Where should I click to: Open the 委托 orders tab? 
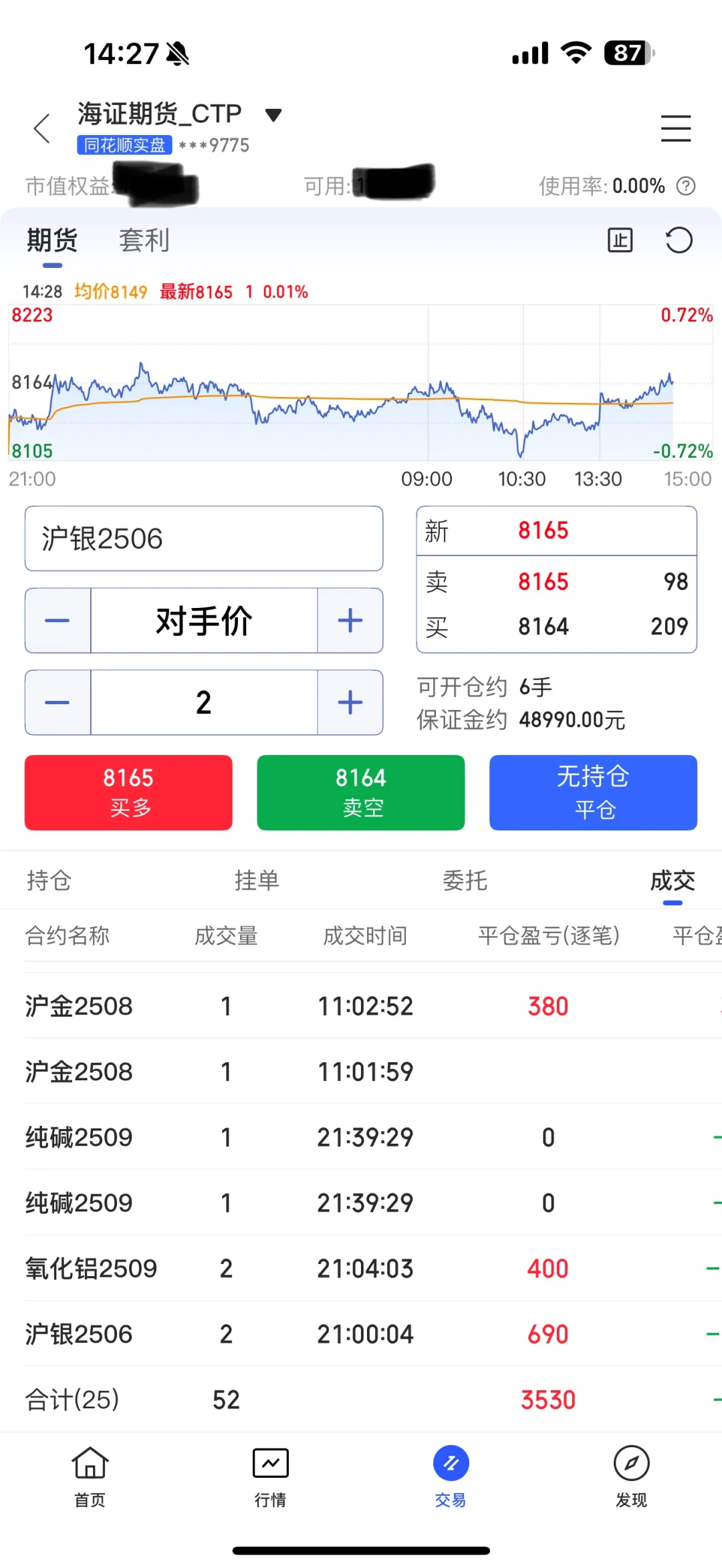(465, 881)
